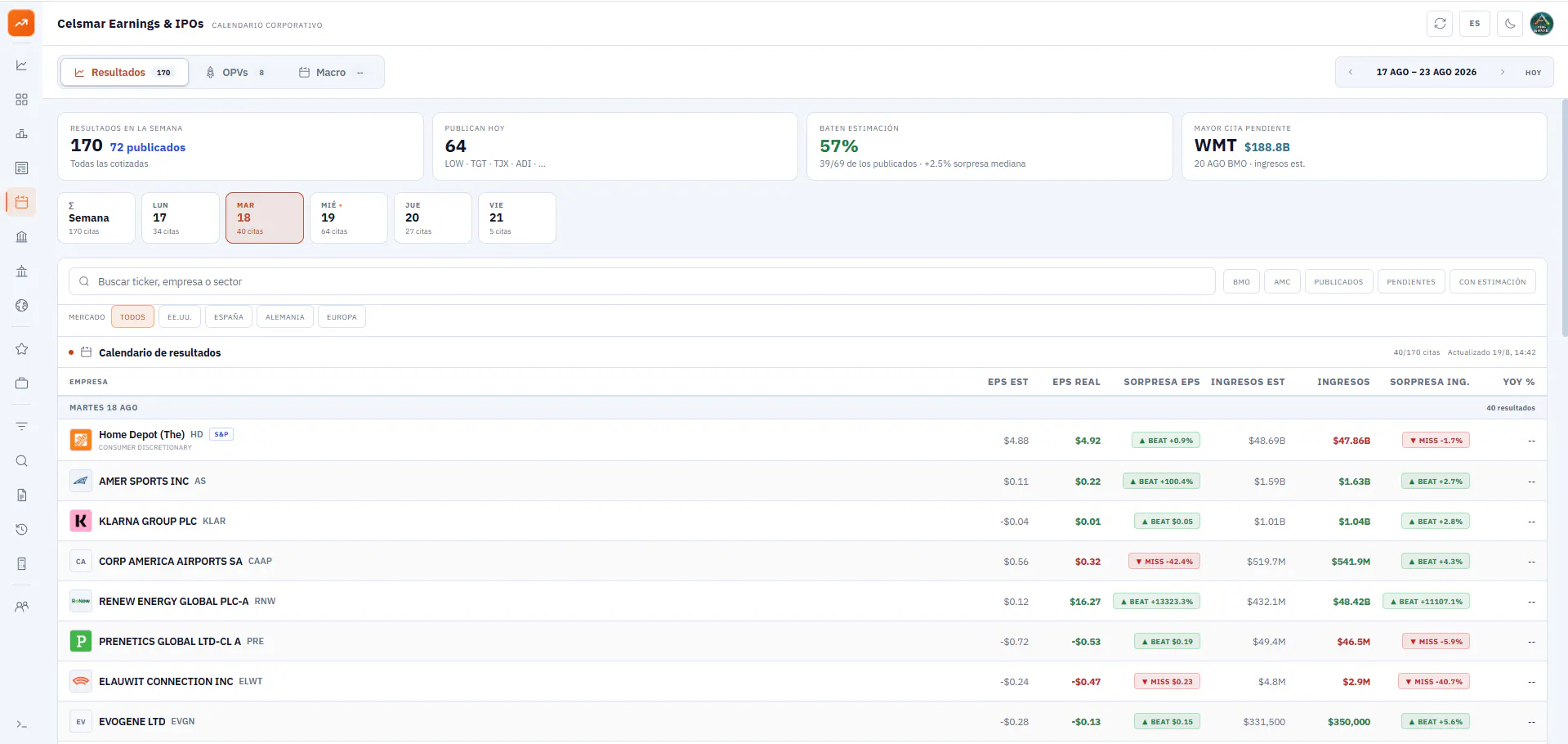Switch language via ES button
Image resolution: width=1568 pixels, height=744 pixels.
pos(1475,24)
